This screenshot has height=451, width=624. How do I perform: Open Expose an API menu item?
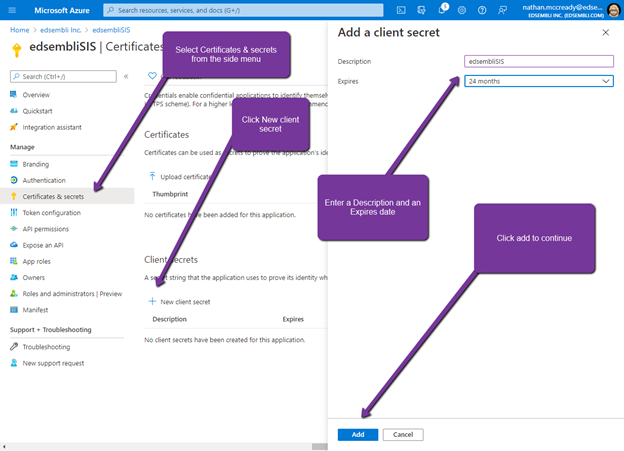tap(43, 245)
